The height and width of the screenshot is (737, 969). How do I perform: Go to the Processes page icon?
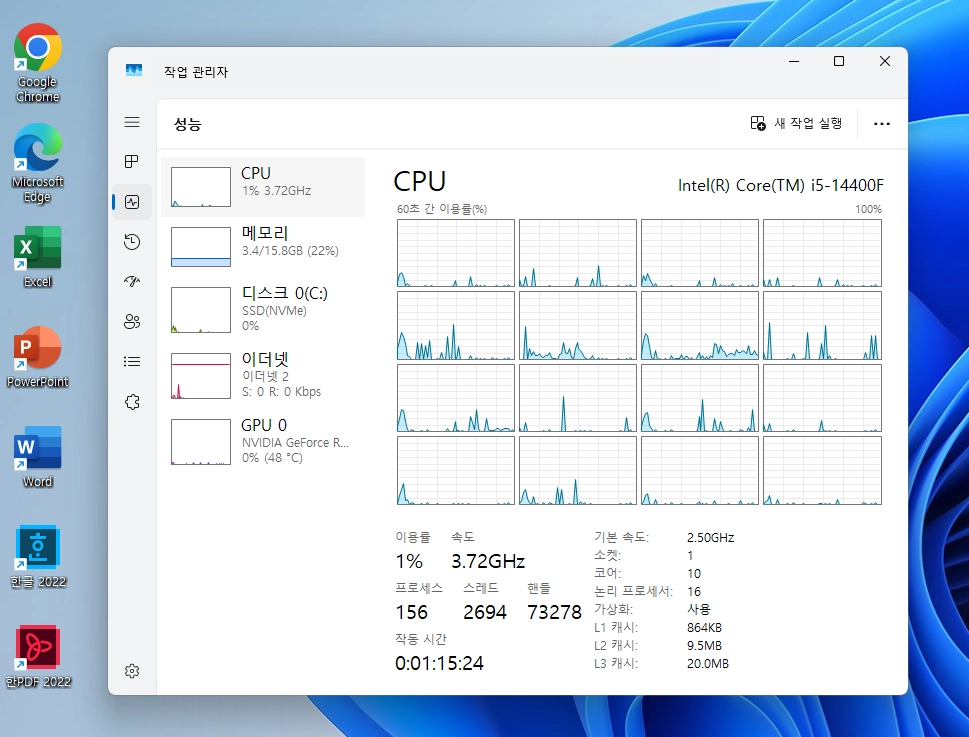click(132, 162)
